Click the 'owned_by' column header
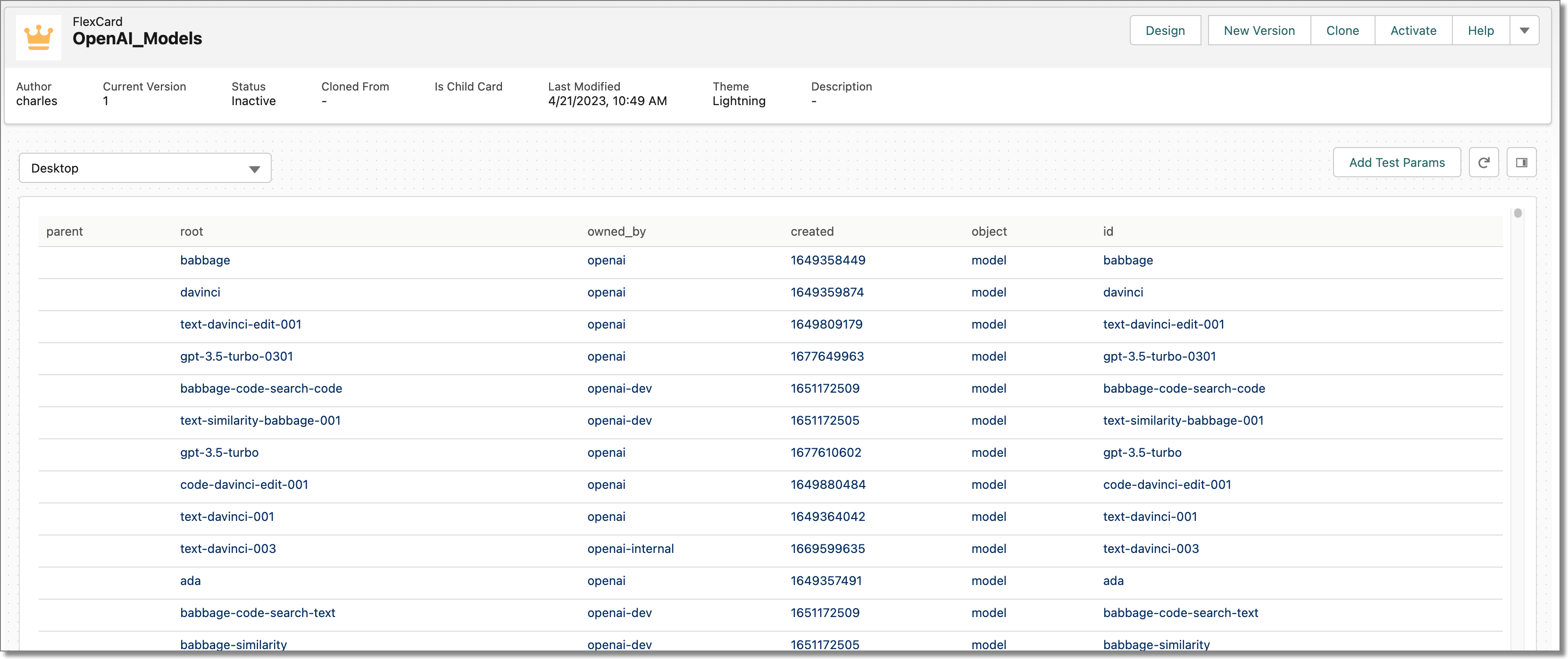This screenshot has height=659, width=1568. [616, 231]
